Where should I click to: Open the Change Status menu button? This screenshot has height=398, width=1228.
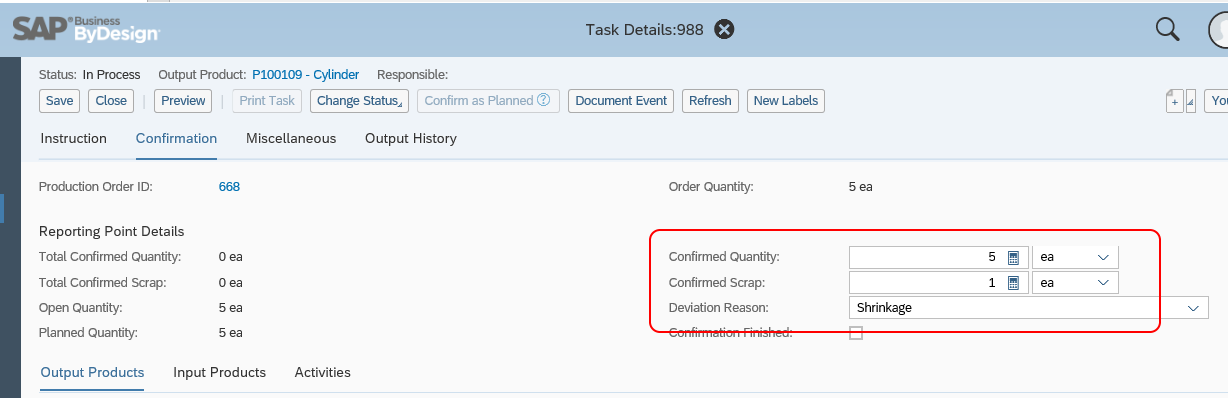tap(359, 100)
